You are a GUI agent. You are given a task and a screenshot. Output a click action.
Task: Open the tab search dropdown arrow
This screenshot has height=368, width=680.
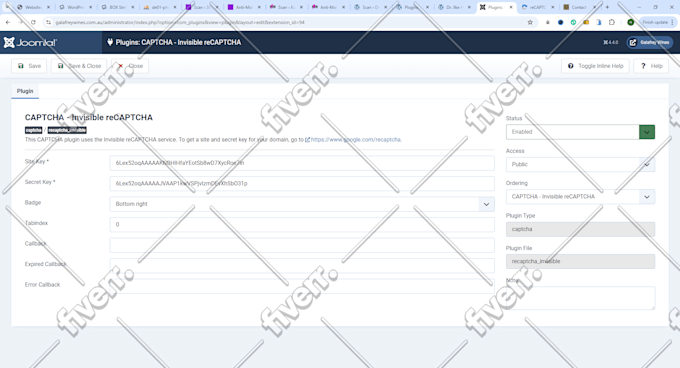[7, 7]
